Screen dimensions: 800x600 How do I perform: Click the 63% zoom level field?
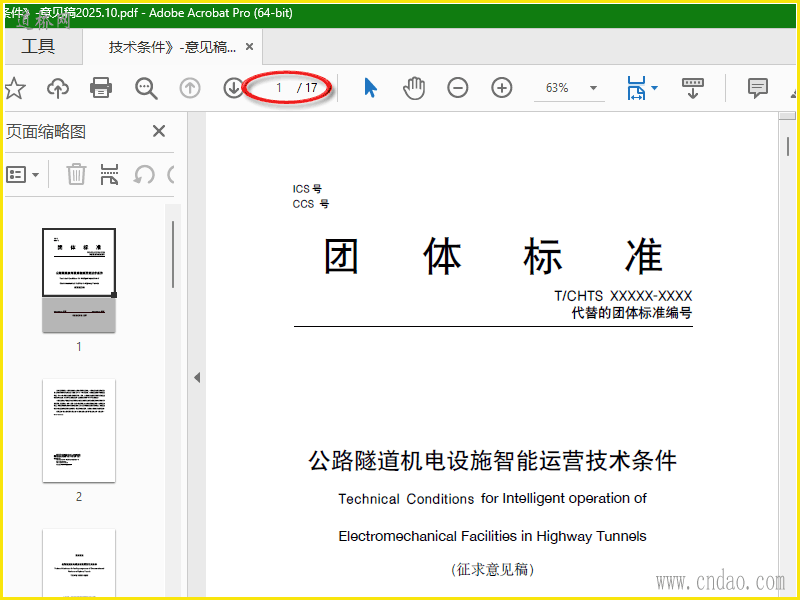click(x=557, y=88)
